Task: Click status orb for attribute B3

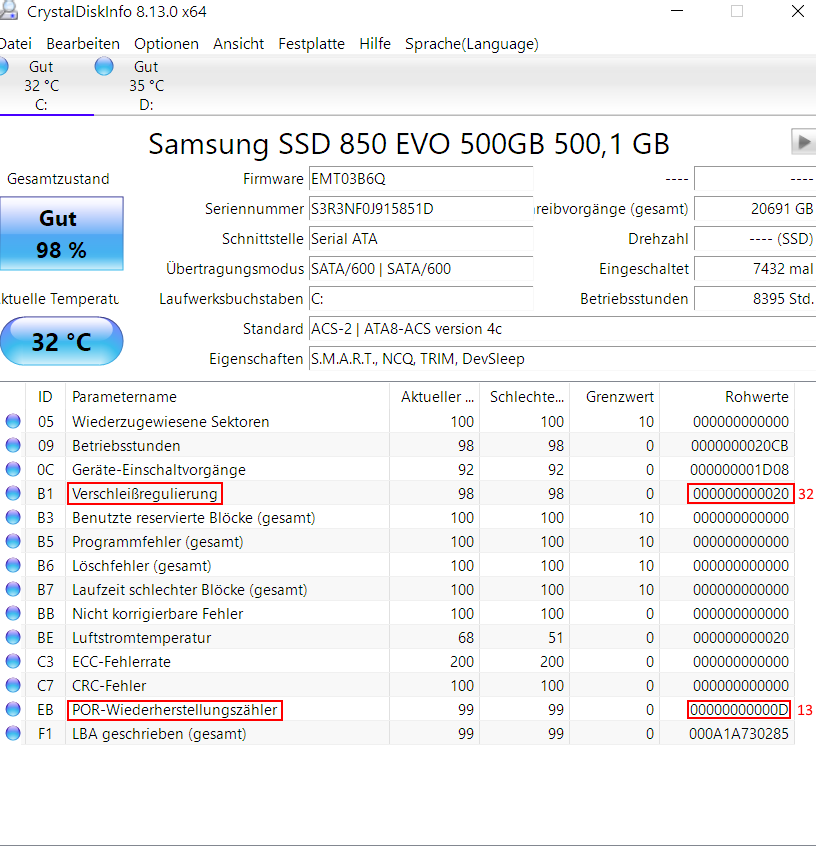Action: [x=13, y=517]
